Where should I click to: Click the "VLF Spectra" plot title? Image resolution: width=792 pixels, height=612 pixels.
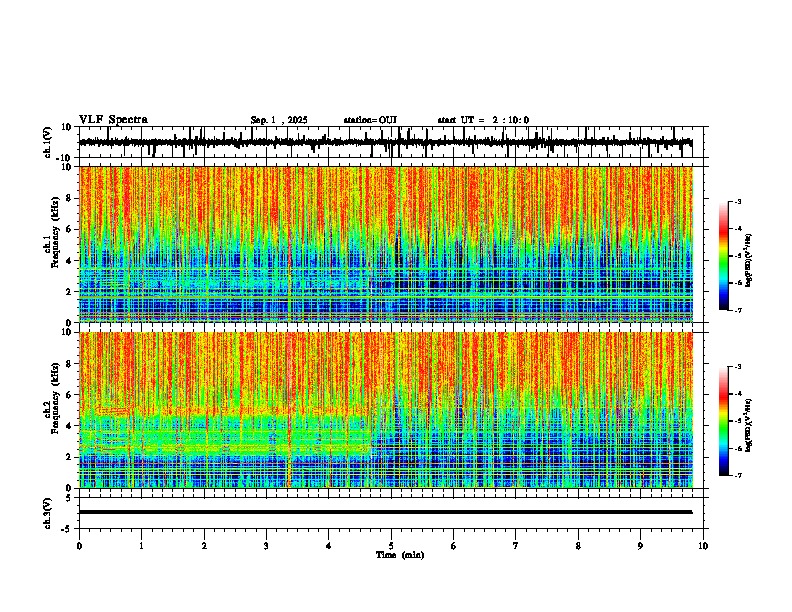(113, 120)
